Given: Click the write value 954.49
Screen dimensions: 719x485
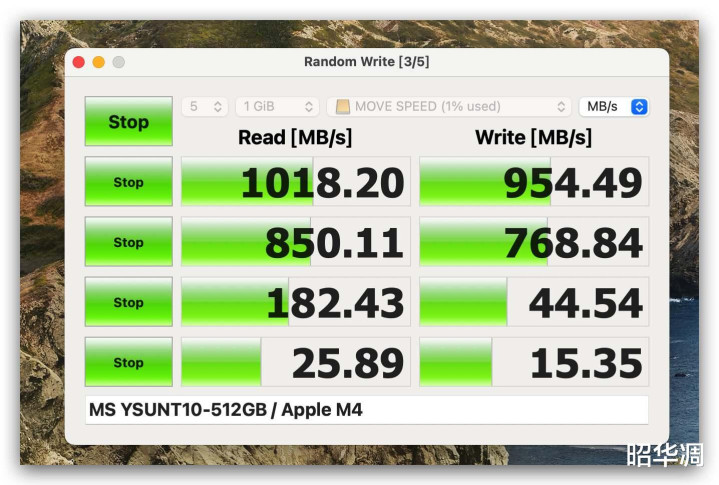Looking at the screenshot, I should [x=534, y=182].
